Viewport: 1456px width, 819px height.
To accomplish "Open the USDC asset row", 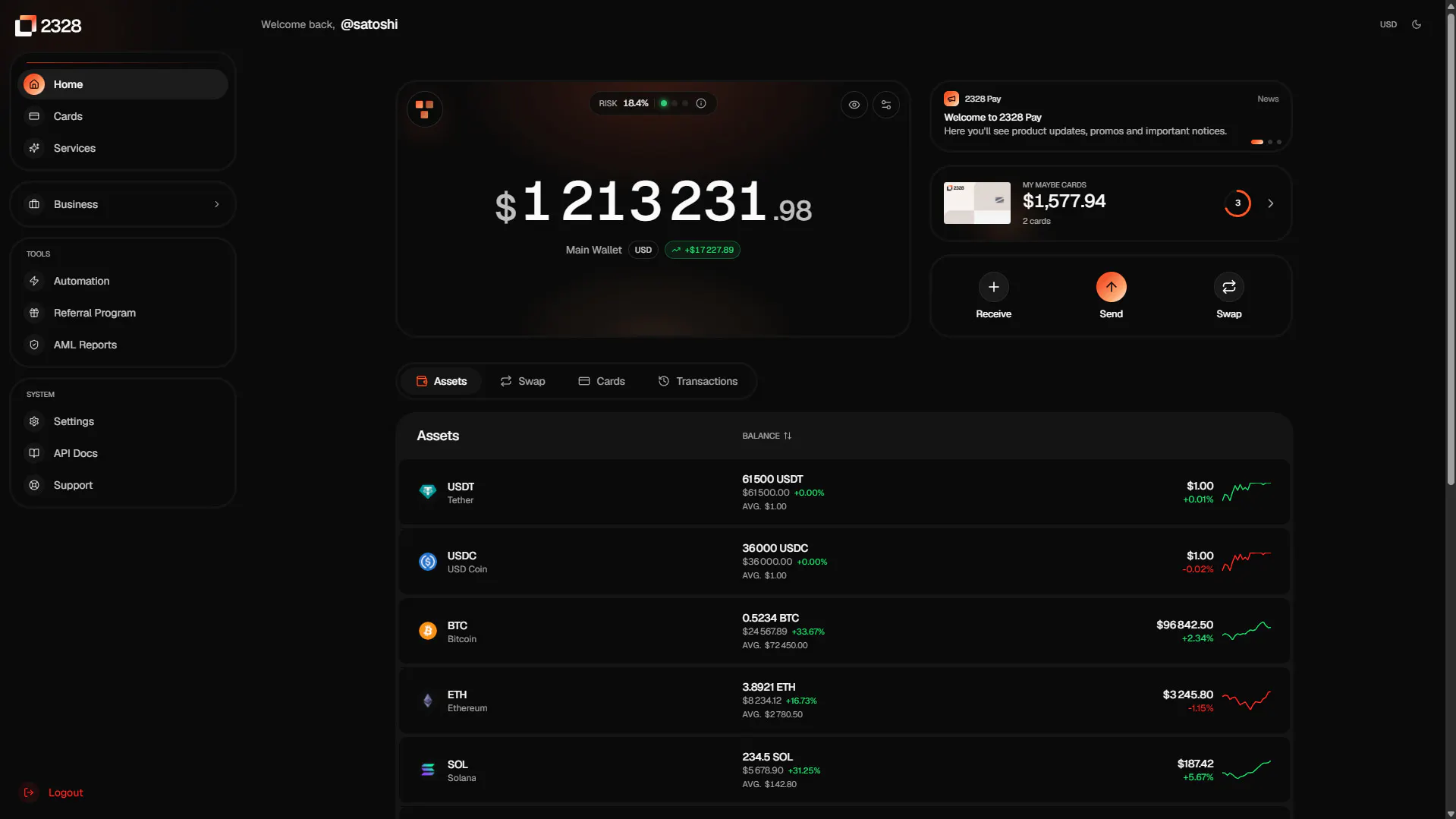I will (x=844, y=562).
